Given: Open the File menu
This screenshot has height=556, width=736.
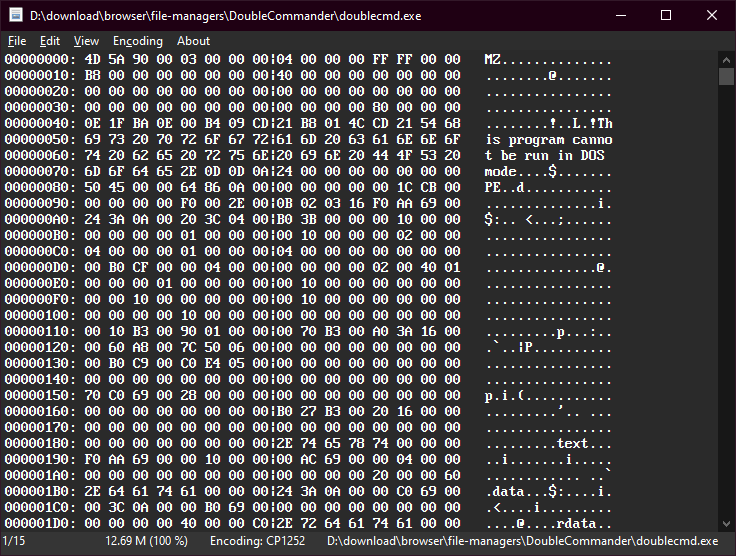Looking at the screenshot, I should coord(17,41).
